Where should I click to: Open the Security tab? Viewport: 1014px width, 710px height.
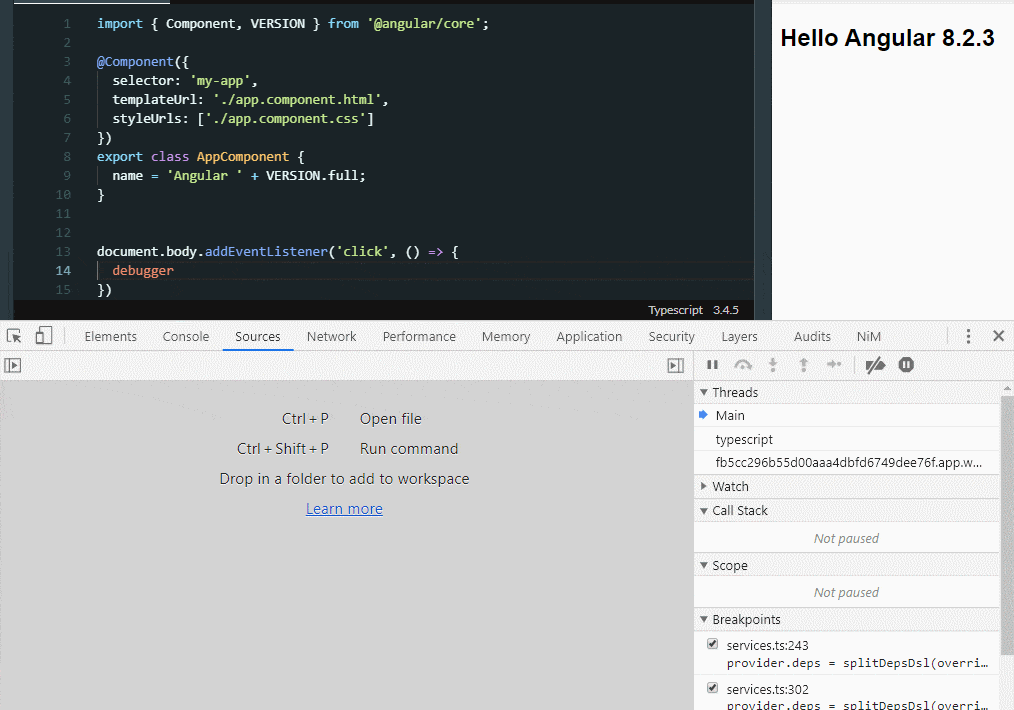pos(671,336)
